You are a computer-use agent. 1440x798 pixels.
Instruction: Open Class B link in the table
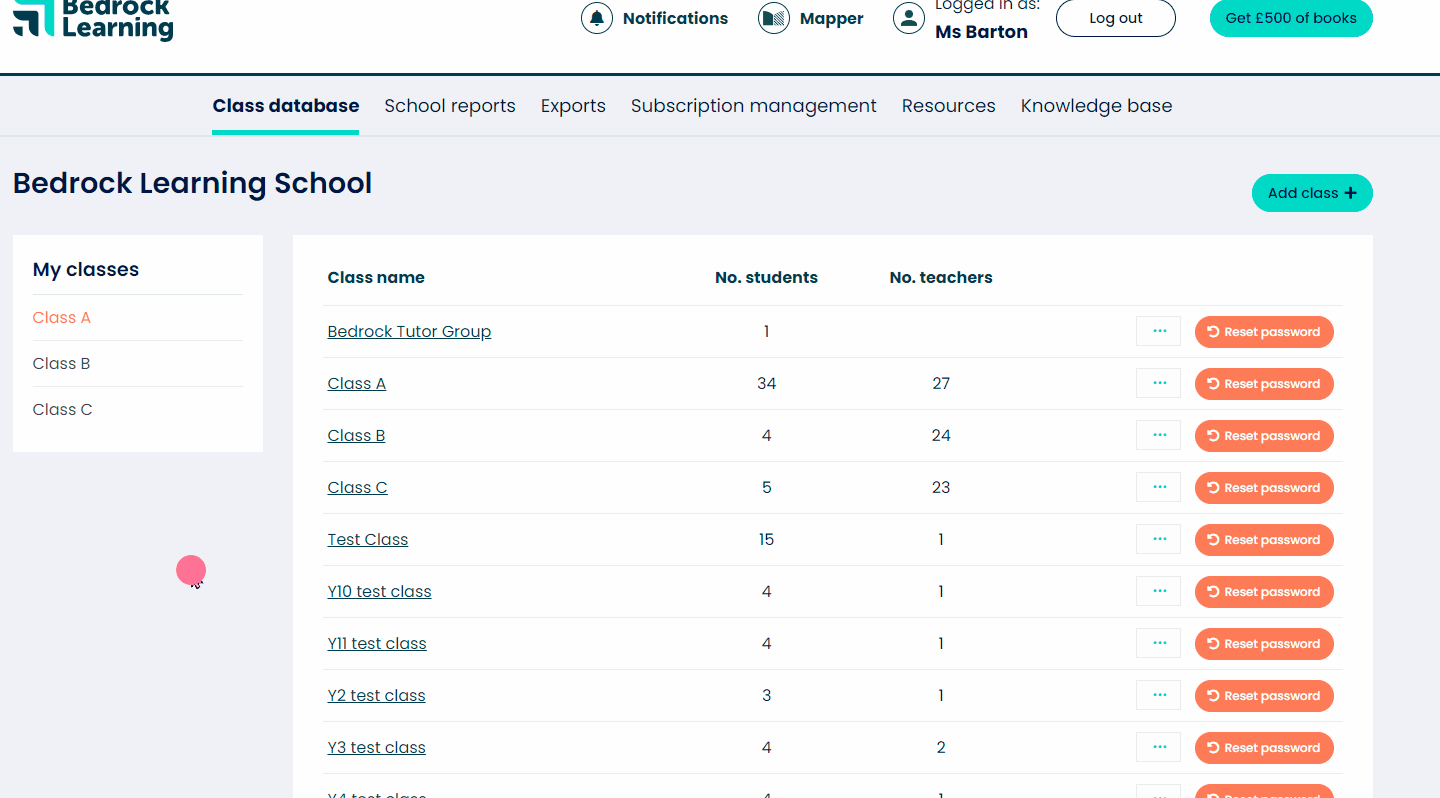pyautogui.click(x=357, y=436)
